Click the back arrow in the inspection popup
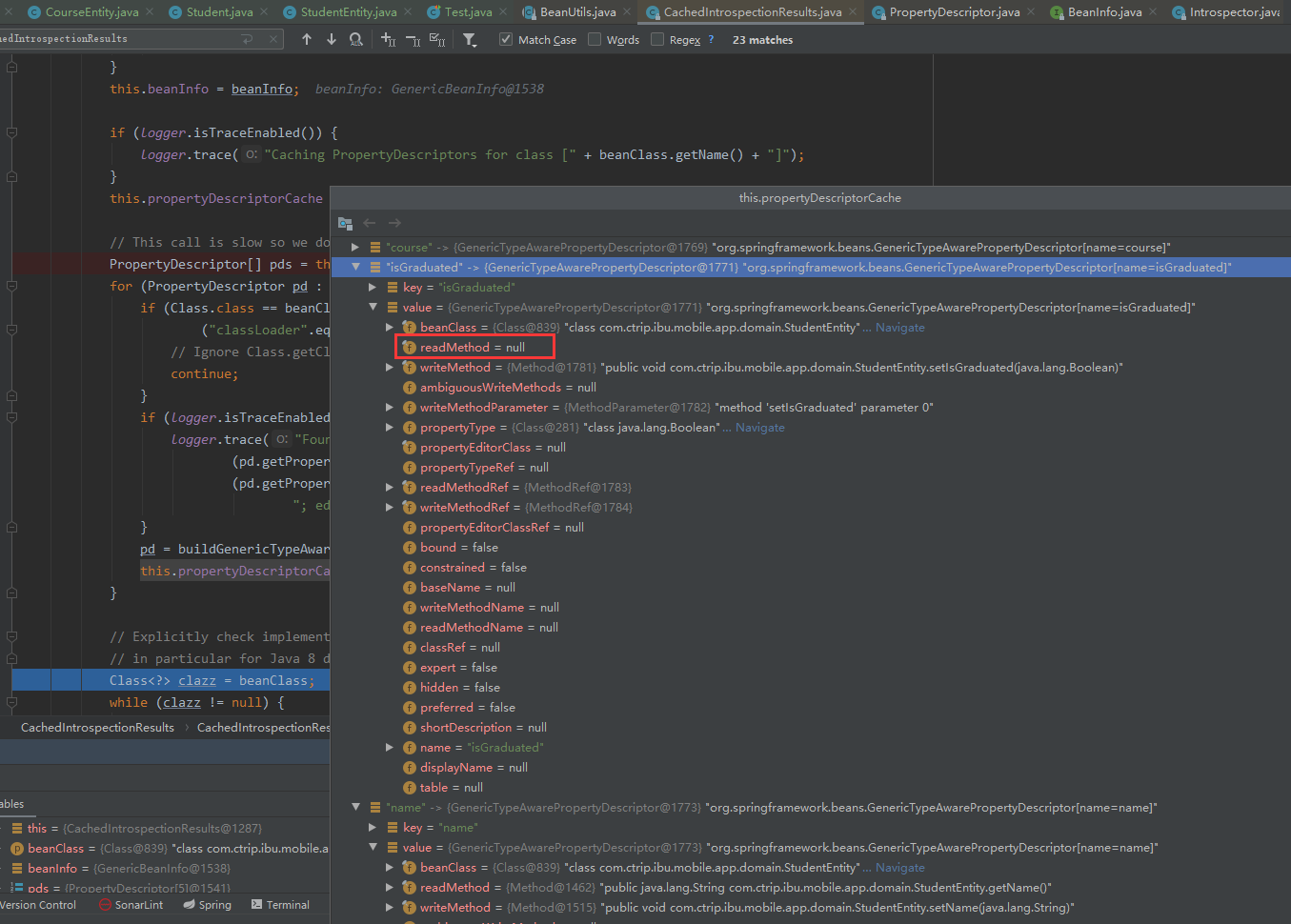Screen dimensions: 1291x924 (370, 222)
